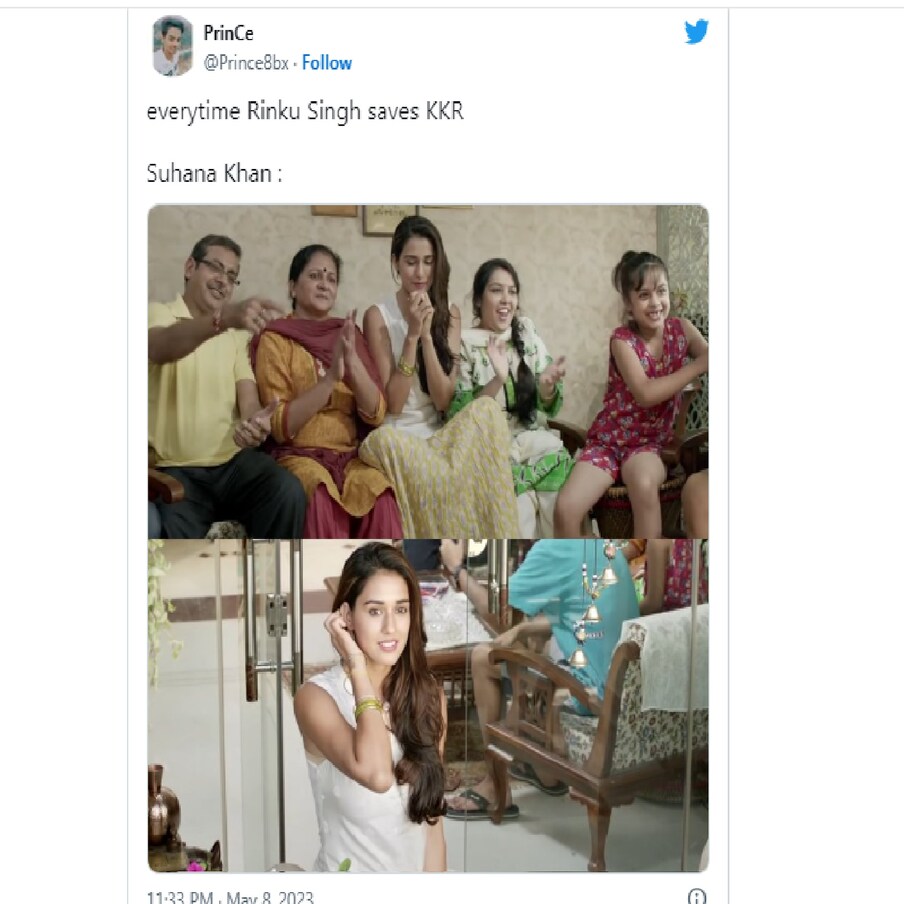904x904 pixels.
Task: View the lower photo of woman in white
Action: (x=428, y=705)
